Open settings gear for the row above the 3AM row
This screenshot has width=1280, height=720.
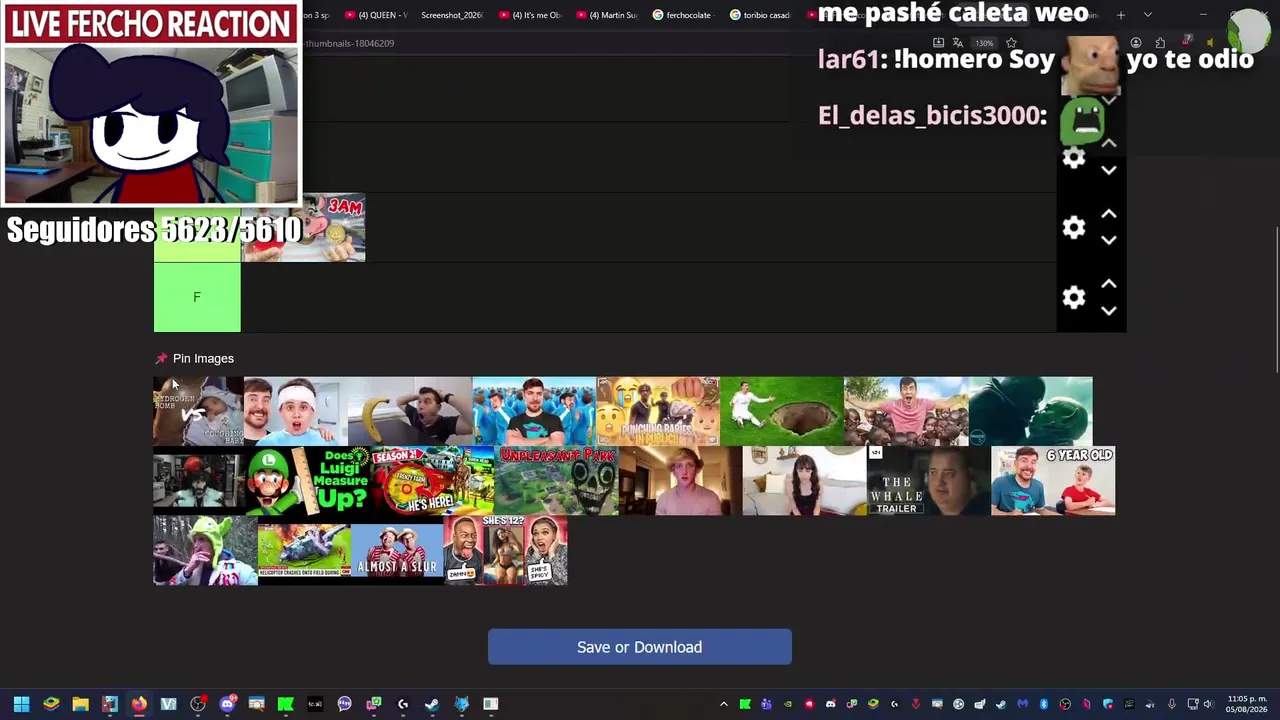(x=1074, y=158)
